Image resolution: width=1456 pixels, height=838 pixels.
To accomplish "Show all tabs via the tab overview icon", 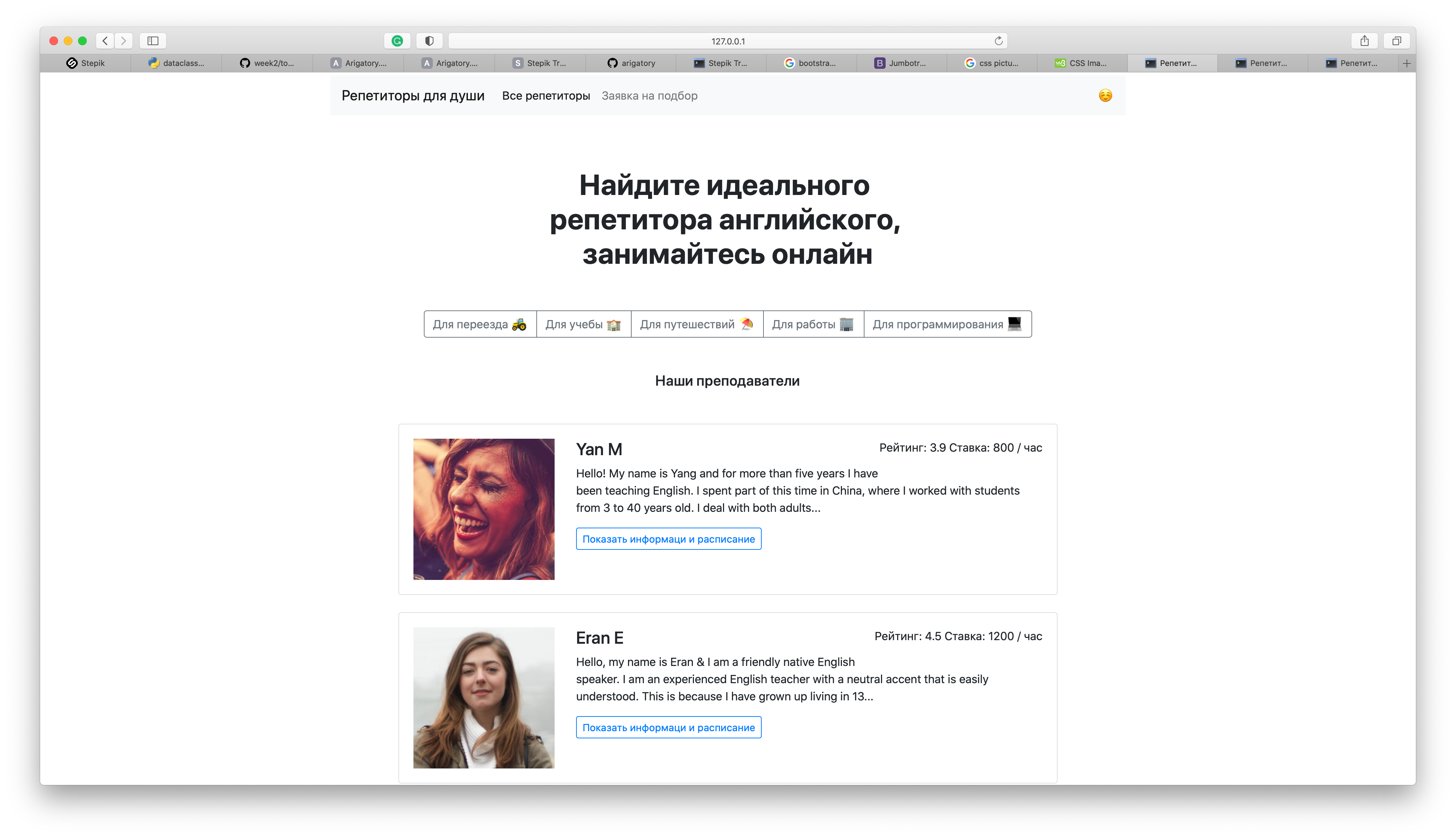I will coord(1397,41).
